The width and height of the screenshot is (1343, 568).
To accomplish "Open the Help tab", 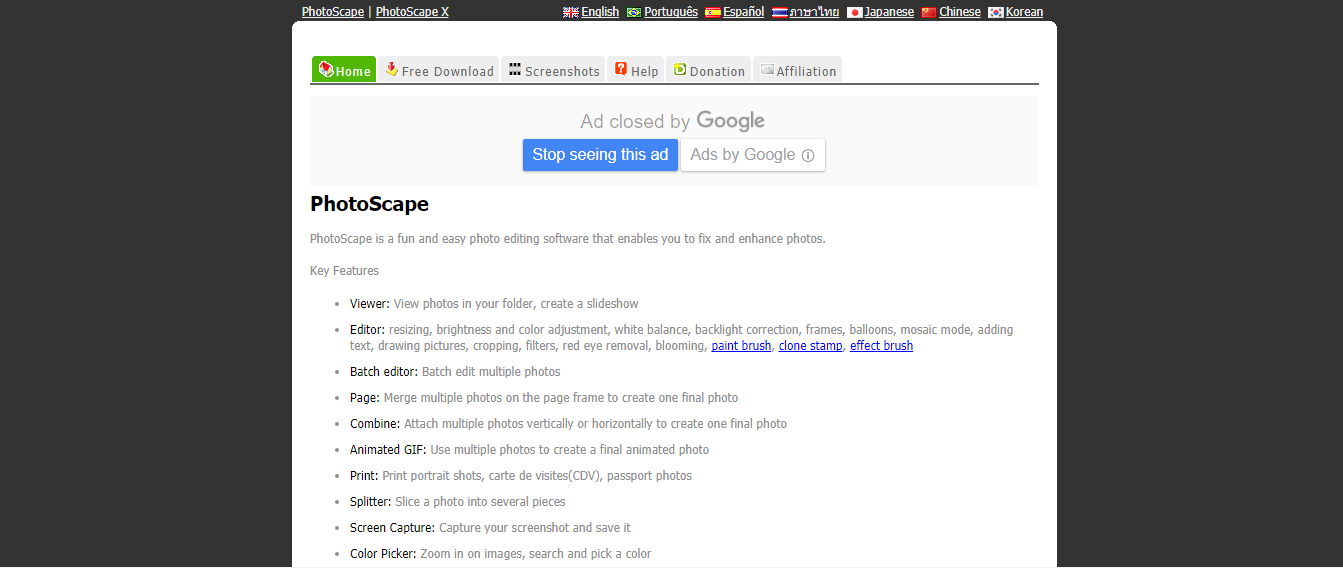I will [636, 70].
